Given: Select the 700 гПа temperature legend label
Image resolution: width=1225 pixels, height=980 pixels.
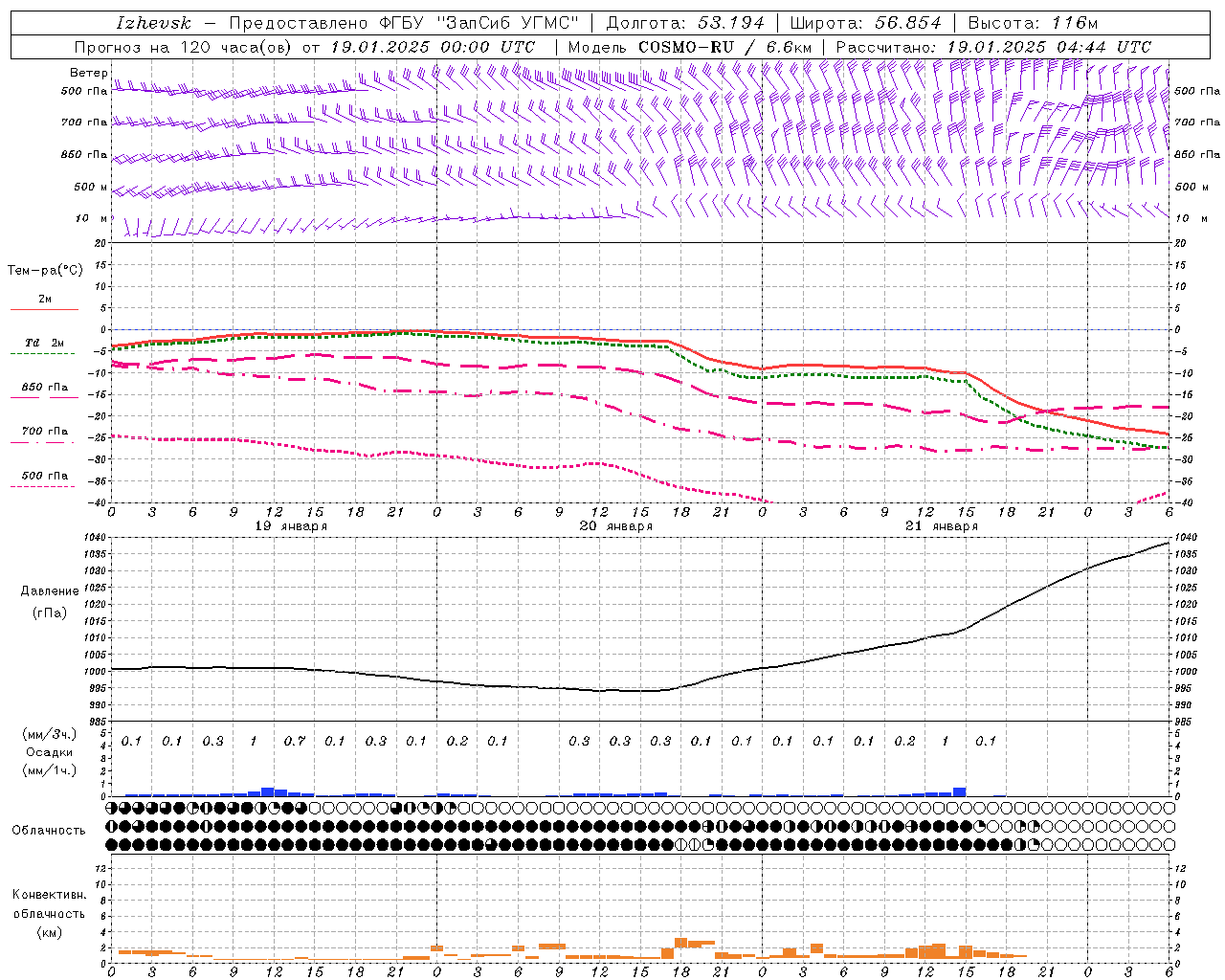Looking at the screenshot, I should 44,432.
